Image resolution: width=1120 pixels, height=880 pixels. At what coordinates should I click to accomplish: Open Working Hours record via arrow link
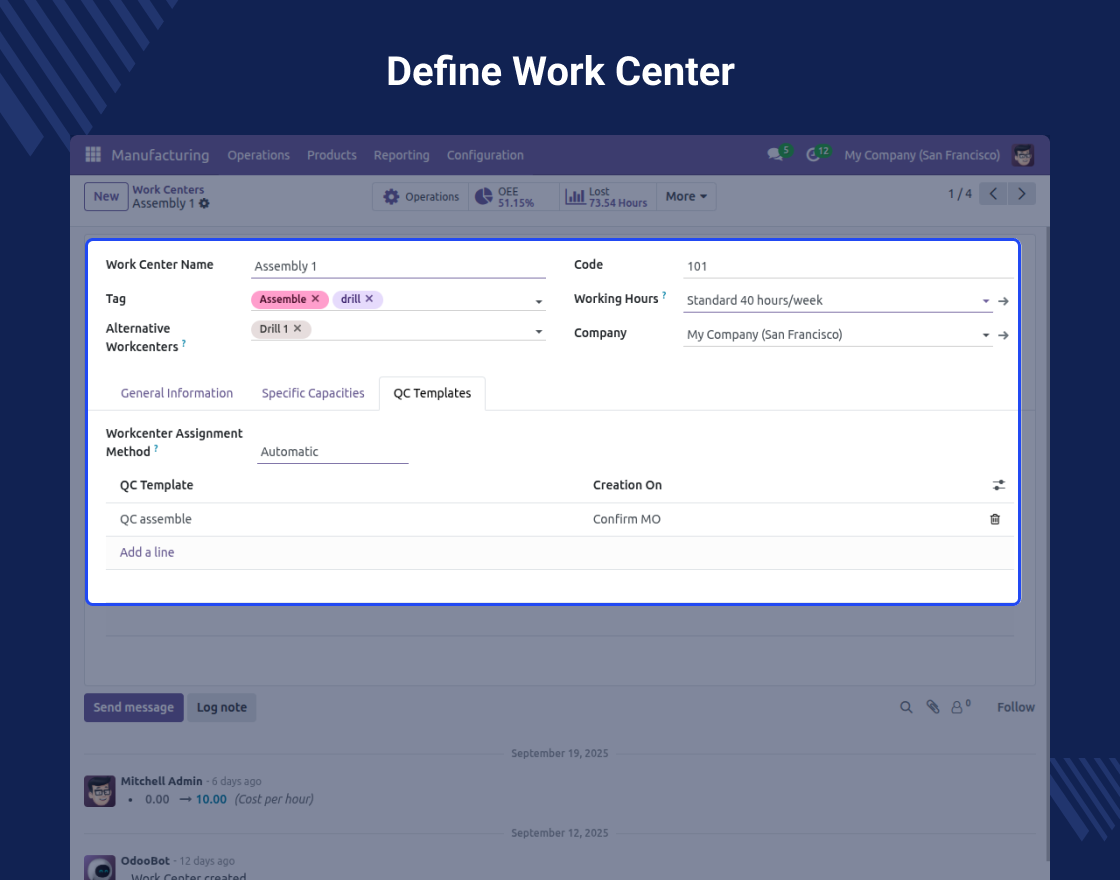(x=1004, y=301)
